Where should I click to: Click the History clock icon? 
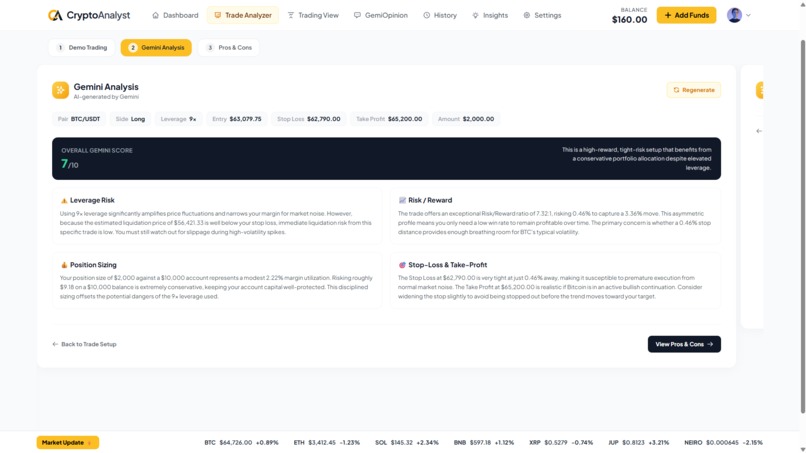426,15
